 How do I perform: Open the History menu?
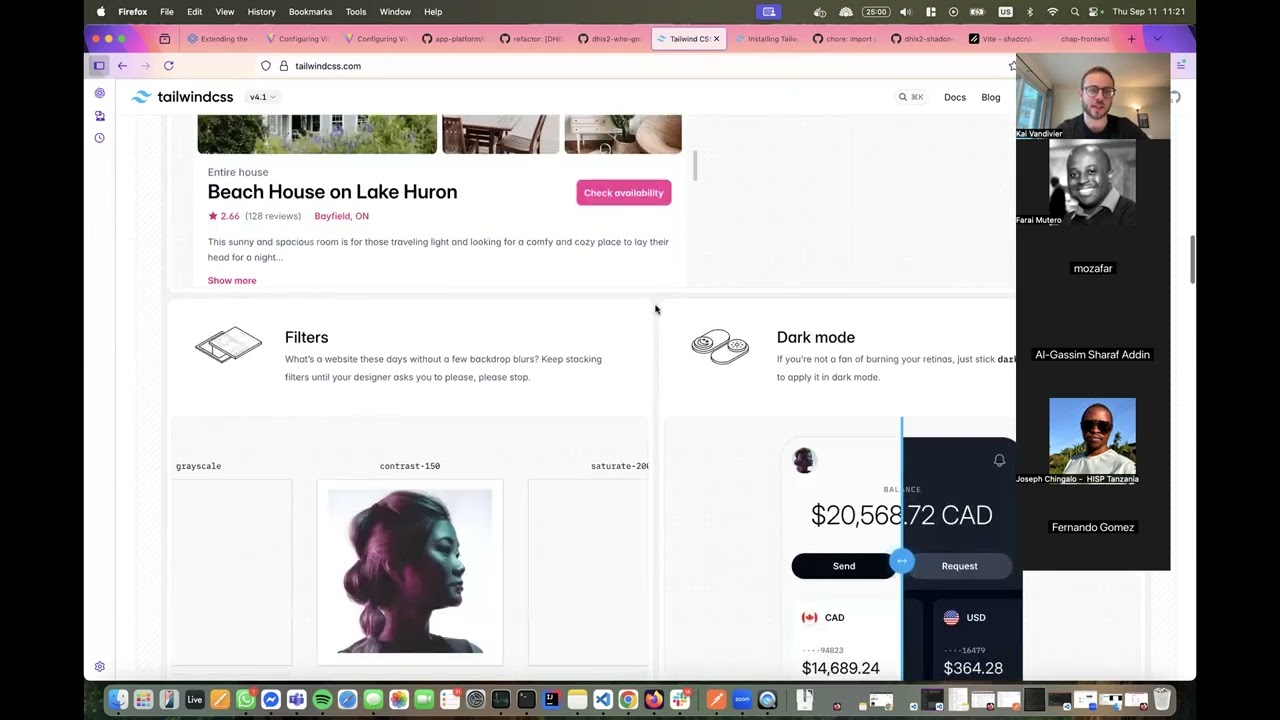[261, 12]
